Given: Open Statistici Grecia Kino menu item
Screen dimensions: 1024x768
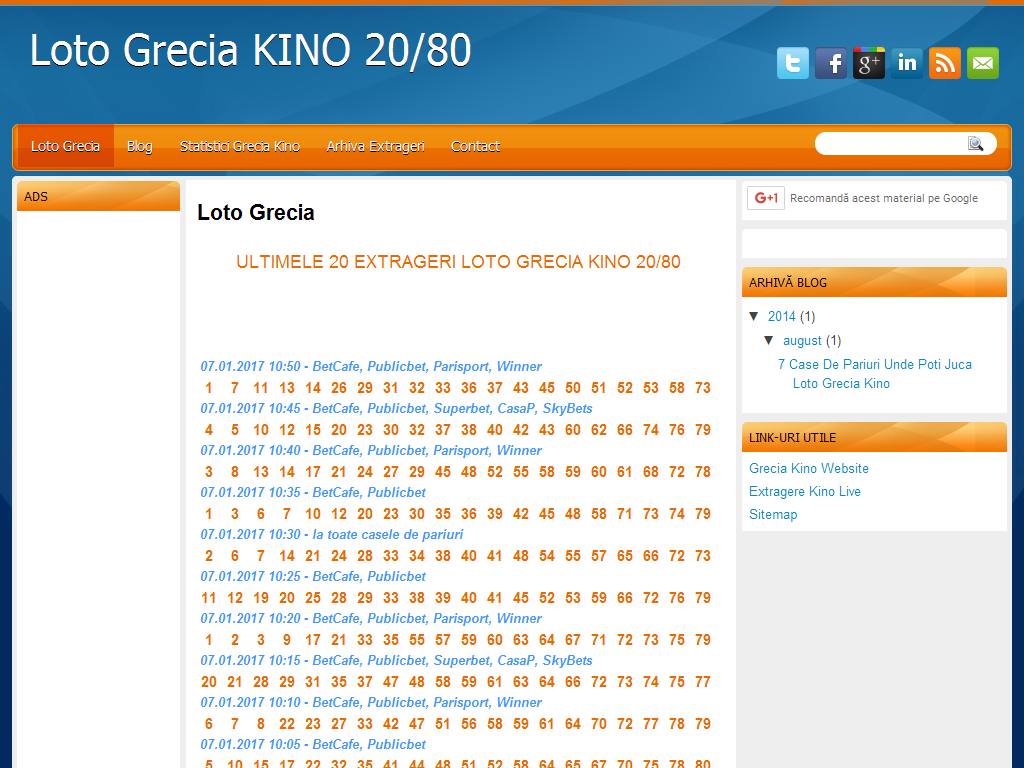Looking at the screenshot, I should (x=240, y=146).
